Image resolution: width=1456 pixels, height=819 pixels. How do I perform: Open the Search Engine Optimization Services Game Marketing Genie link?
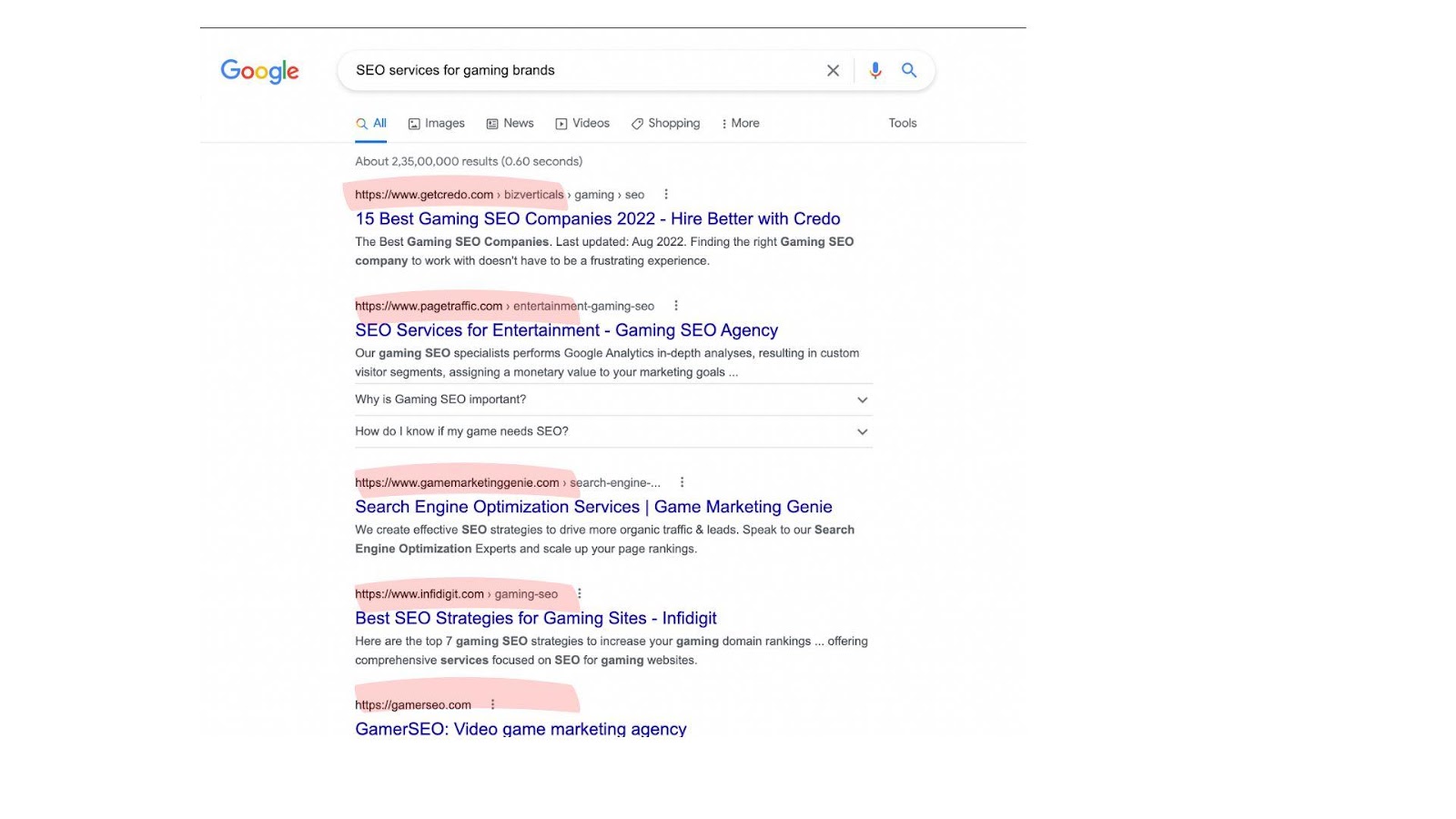click(593, 507)
